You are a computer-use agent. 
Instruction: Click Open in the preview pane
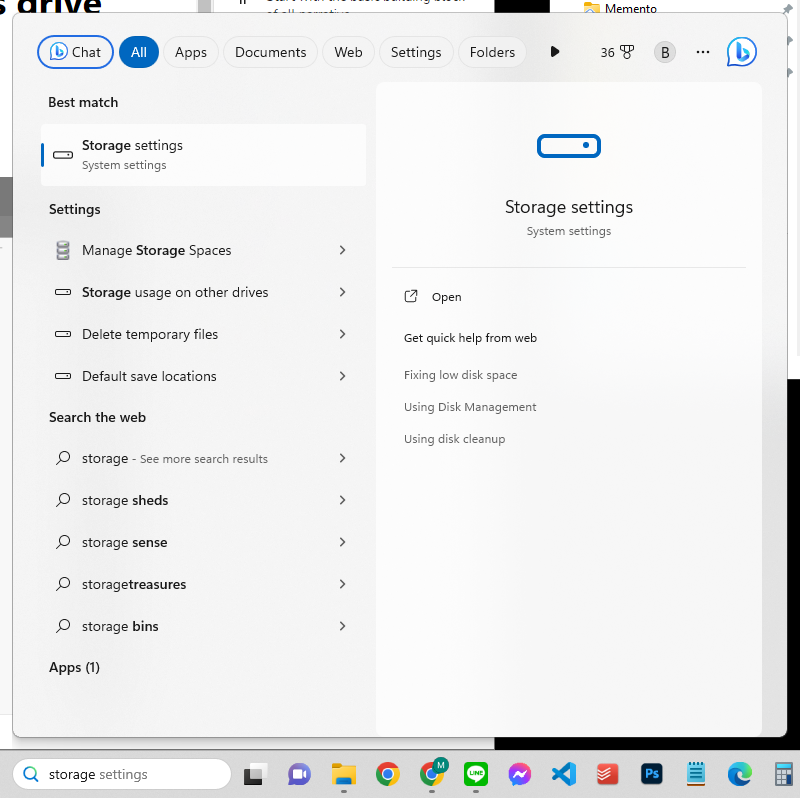click(446, 297)
